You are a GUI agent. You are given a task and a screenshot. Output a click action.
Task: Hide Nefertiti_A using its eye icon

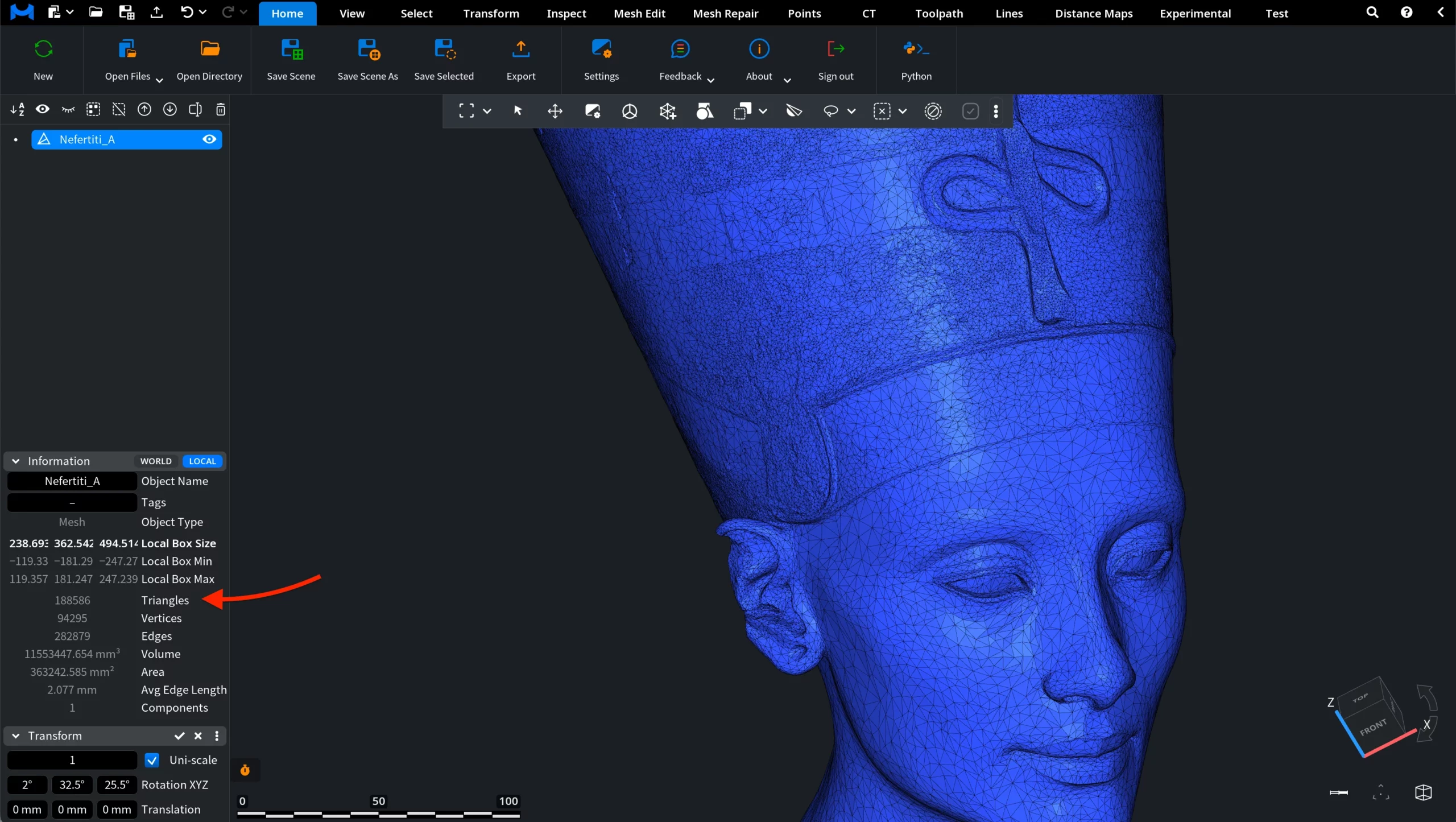pyautogui.click(x=209, y=139)
